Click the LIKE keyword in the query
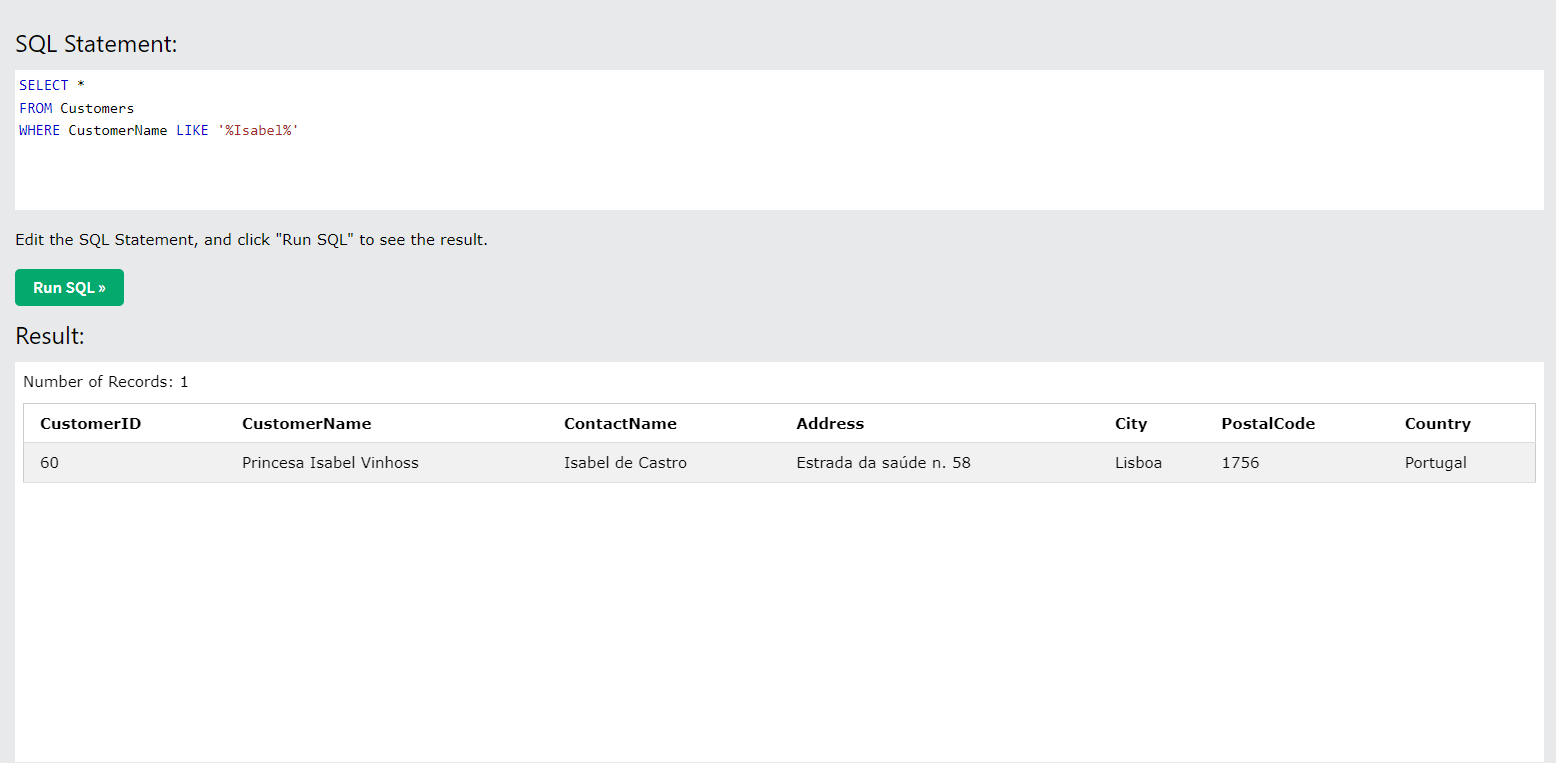Viewport: 1556px width, 763px height. click(x=192, y=131)
